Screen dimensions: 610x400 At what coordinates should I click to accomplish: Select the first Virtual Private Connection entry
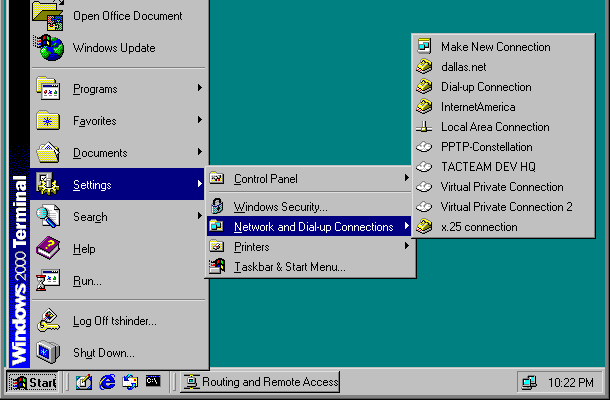[x=503, y=187]
